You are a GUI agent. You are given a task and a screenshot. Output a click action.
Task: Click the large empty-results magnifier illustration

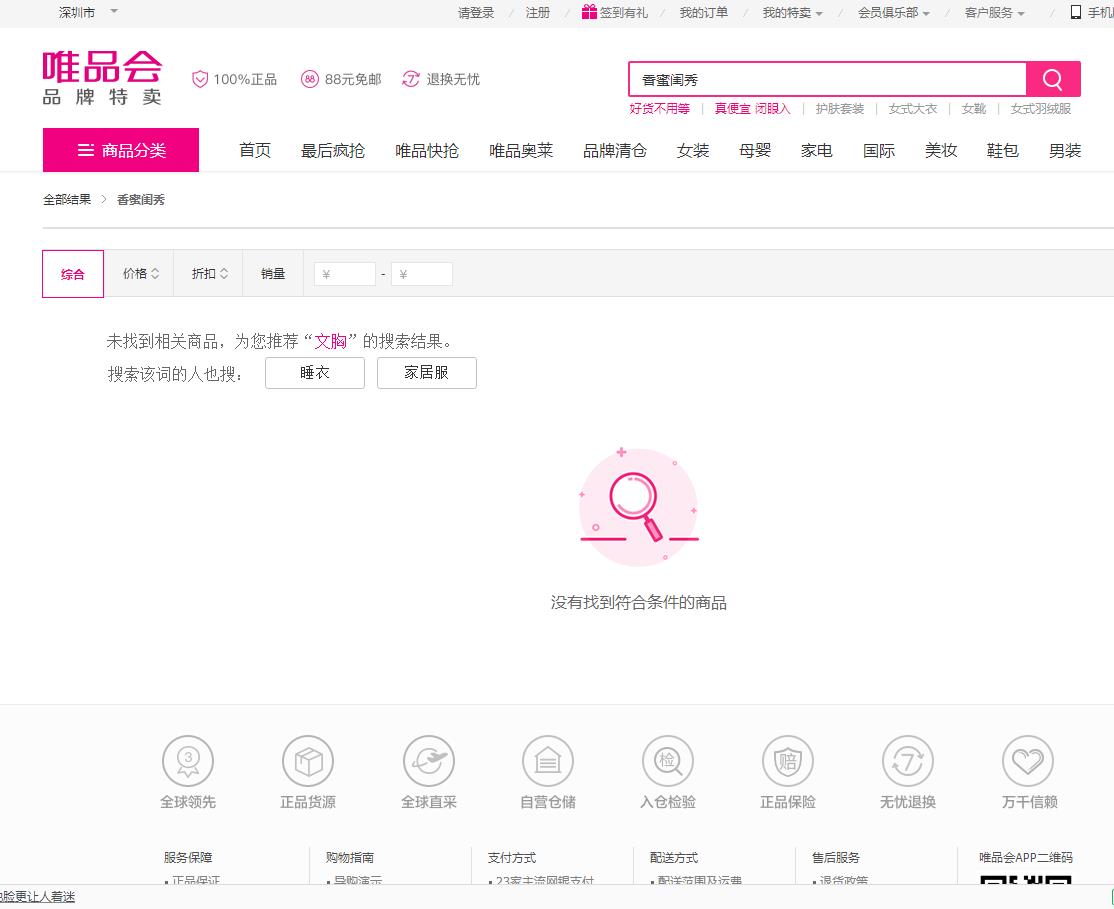(638, 507)
